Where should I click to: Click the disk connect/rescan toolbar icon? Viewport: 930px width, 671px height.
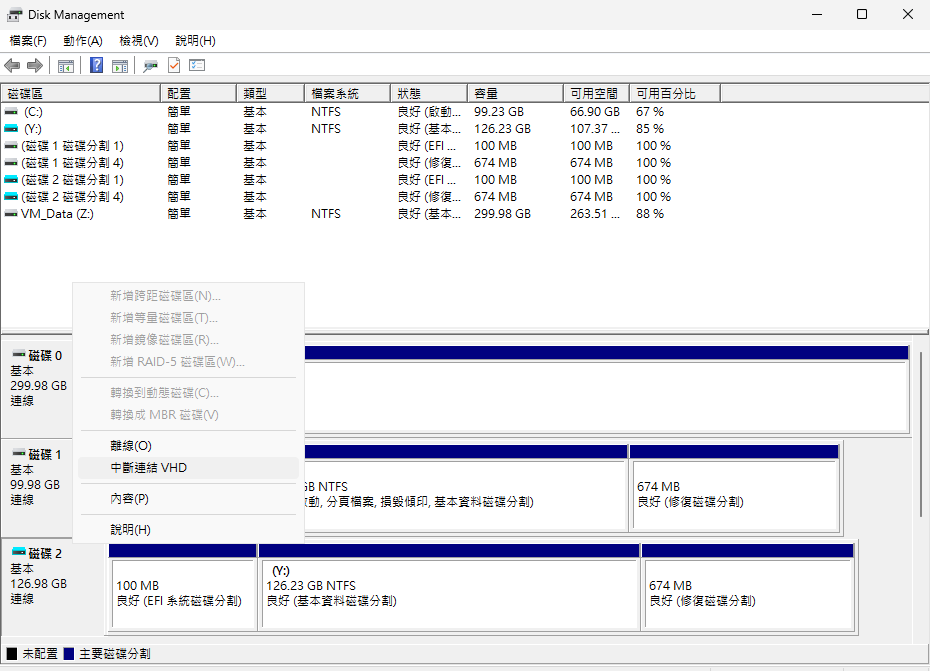coord(150,66)
